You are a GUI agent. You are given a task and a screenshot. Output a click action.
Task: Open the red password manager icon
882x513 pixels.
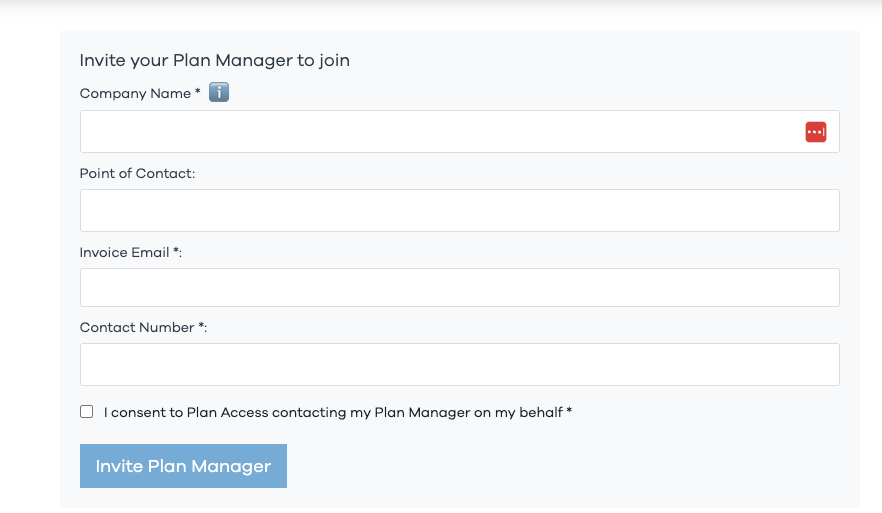click(815, 132)
